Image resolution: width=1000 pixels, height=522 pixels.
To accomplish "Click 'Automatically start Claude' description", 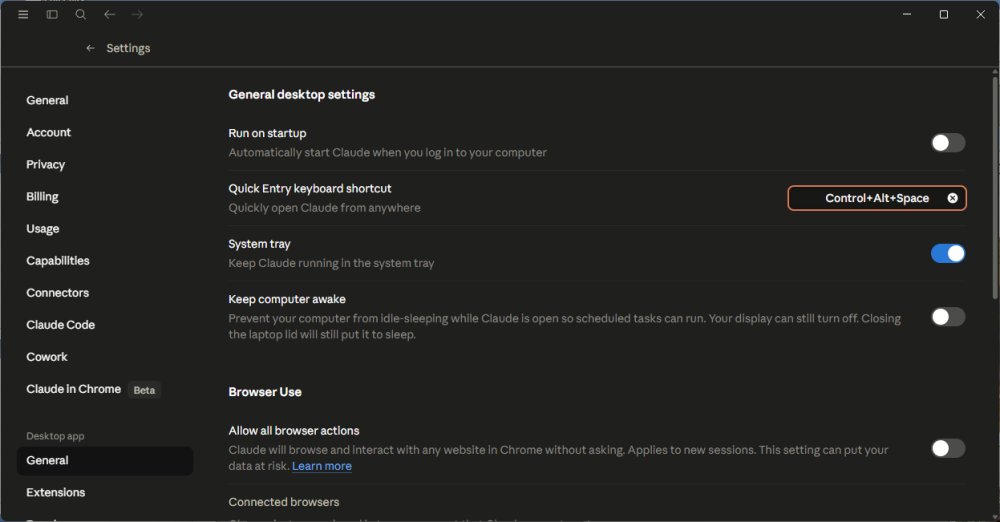I will 387,152.
